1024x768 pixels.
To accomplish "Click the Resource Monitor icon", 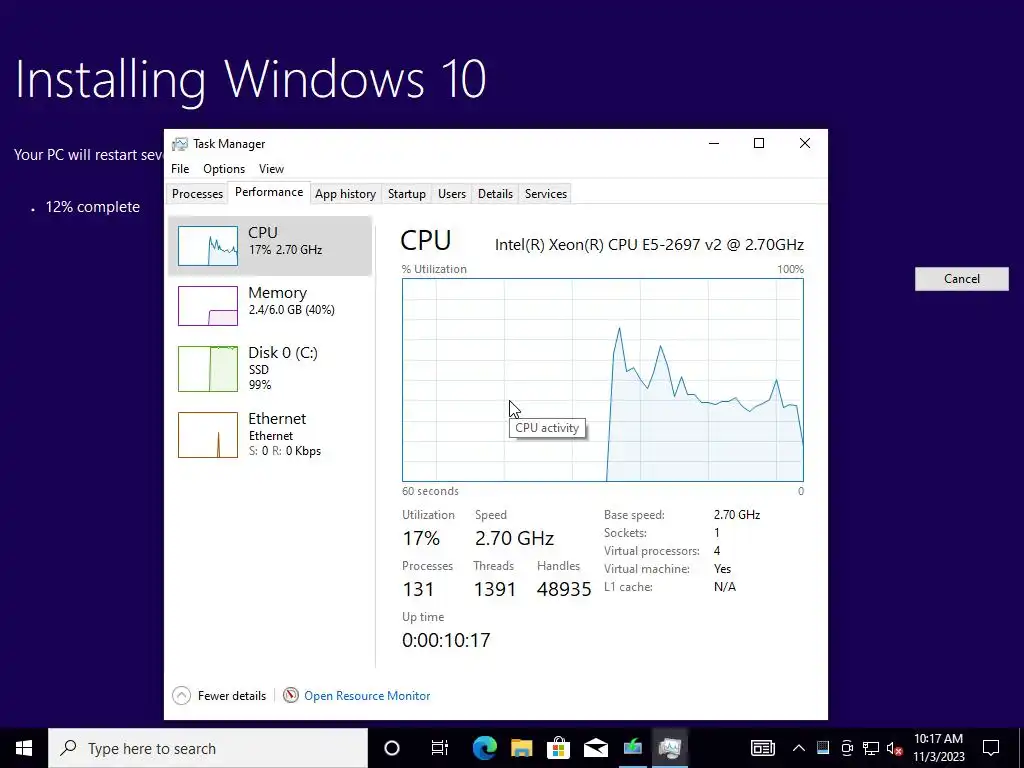I will point(291,696).
